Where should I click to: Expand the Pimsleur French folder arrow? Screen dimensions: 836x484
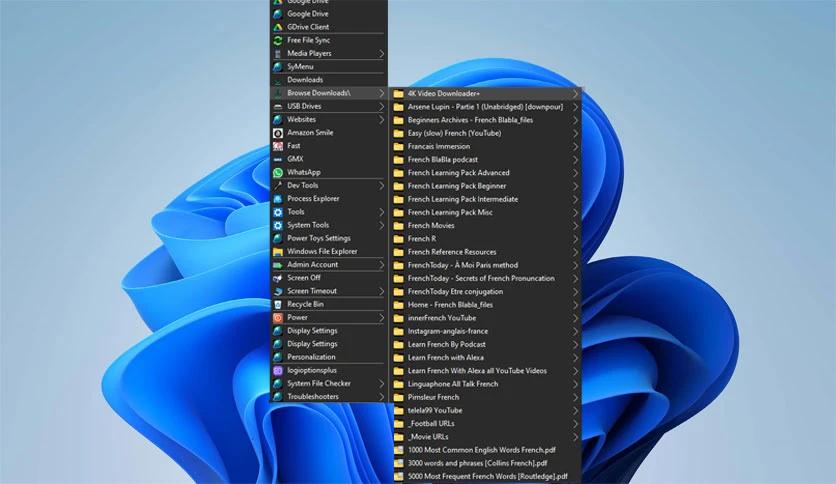click(x=576, y=398)
